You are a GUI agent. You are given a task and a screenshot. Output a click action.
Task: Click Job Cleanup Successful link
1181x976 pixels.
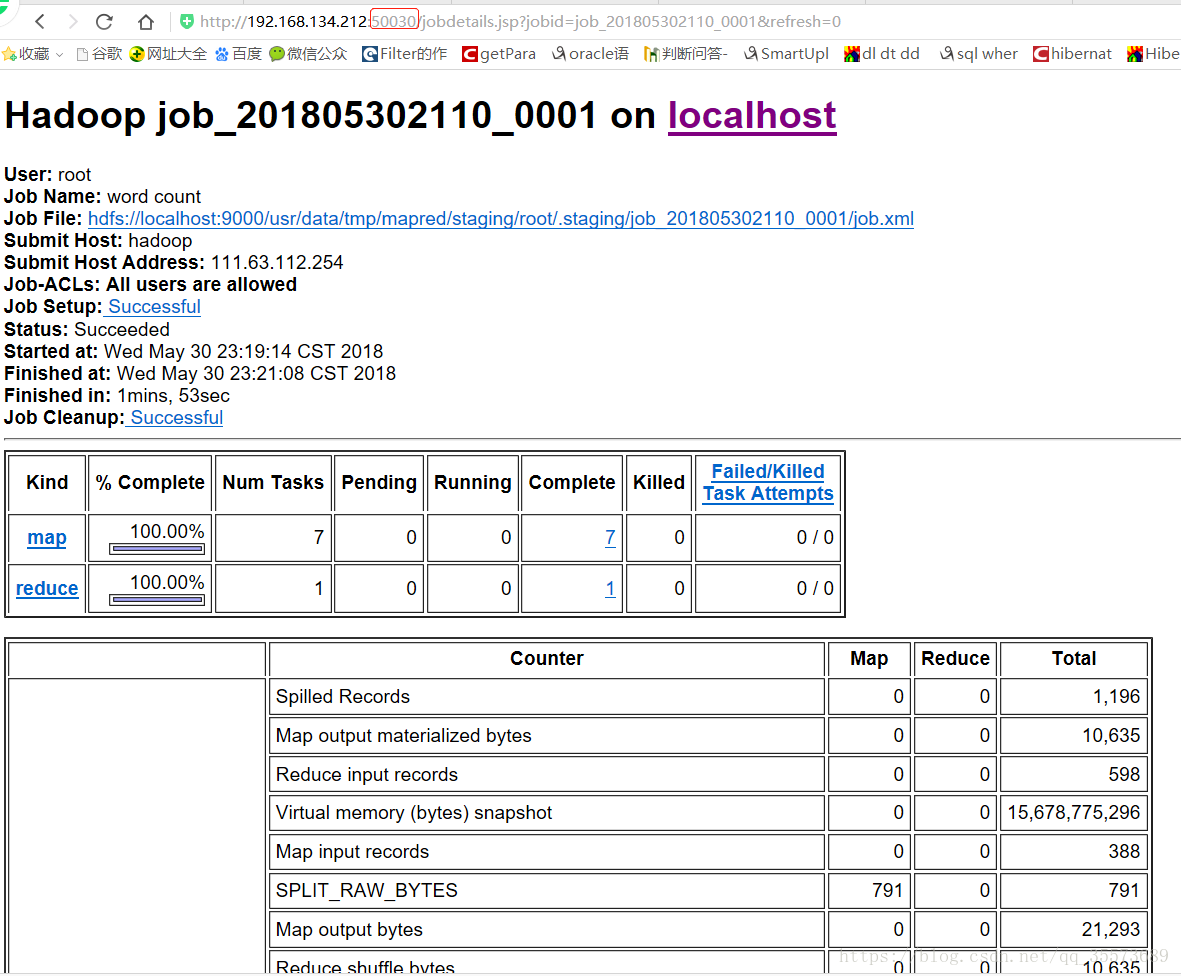tap(175, 418)
